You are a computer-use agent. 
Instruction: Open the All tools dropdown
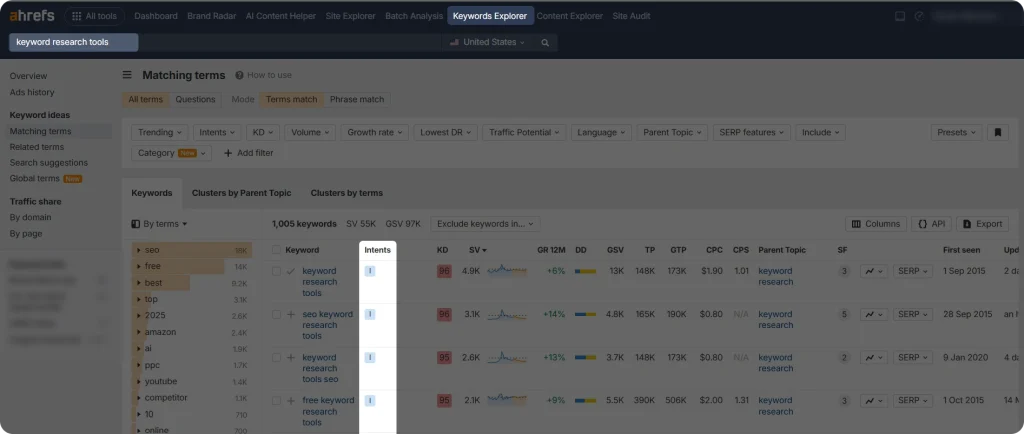pyautogui.click(x=94, y=16)
